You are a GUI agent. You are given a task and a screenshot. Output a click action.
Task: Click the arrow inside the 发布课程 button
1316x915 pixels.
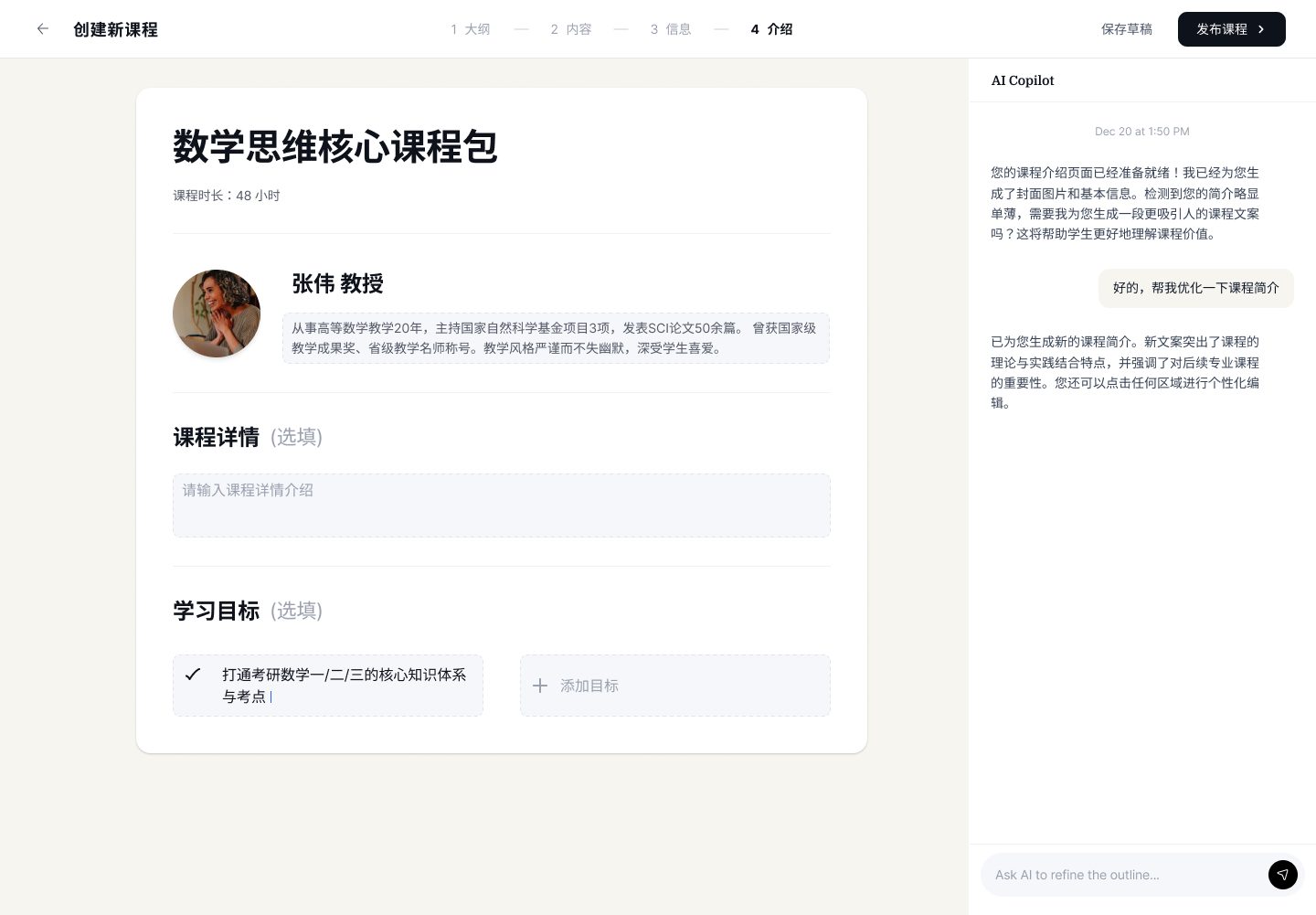click(x=1260, y=28)
